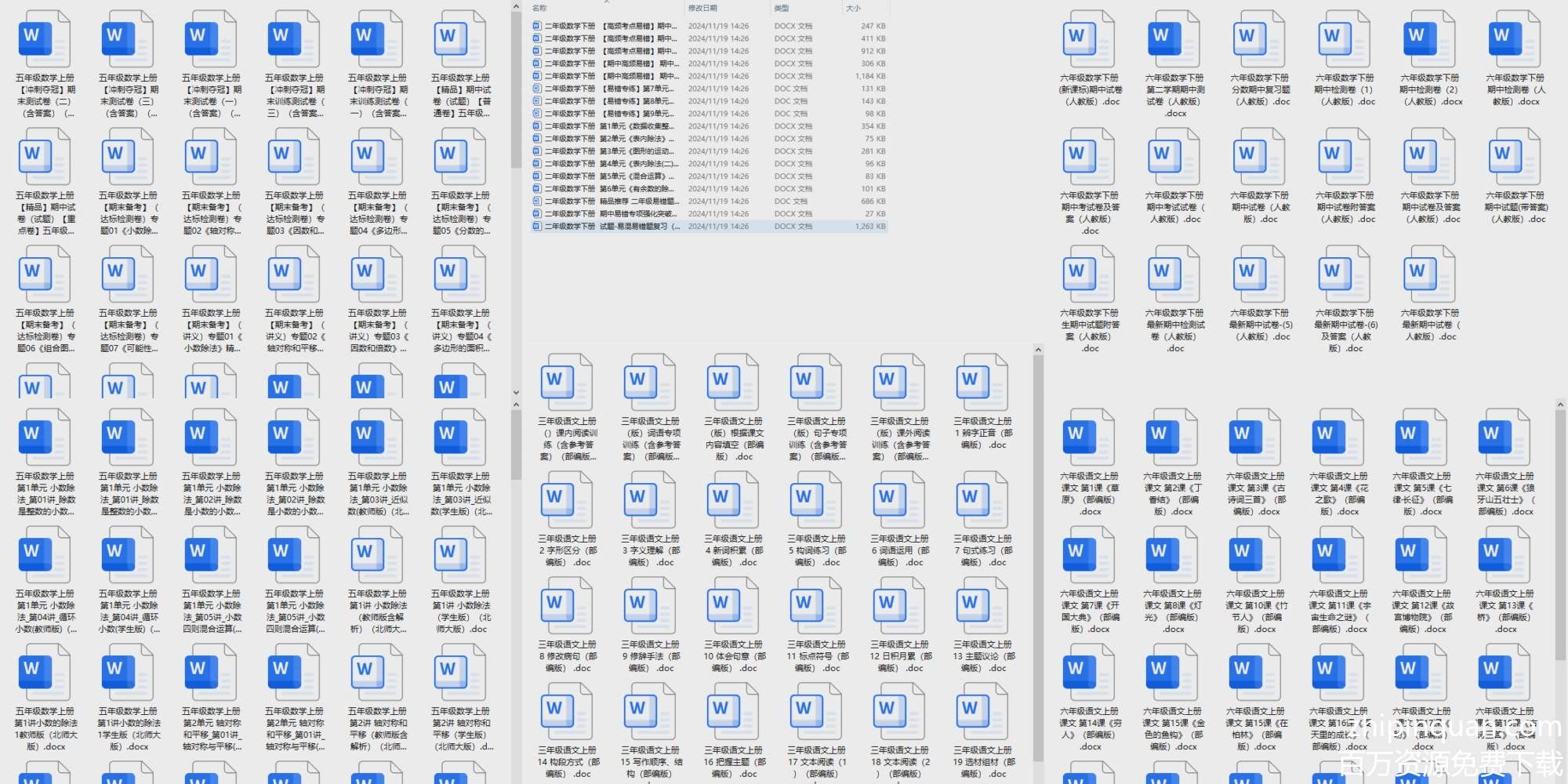Viewport: 1568px width, 784px height.
Task: Click the scroll-up arrow of the 六年级语文上册 pane
Action: (1560, 405)
